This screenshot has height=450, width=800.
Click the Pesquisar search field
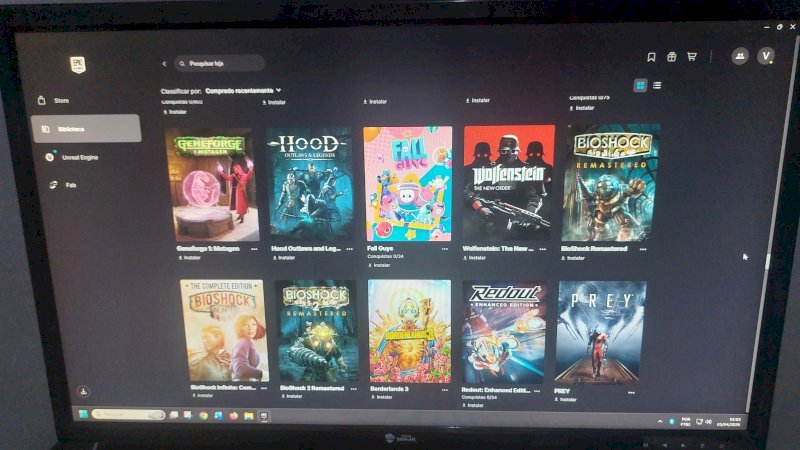click(x=219, y=63)
